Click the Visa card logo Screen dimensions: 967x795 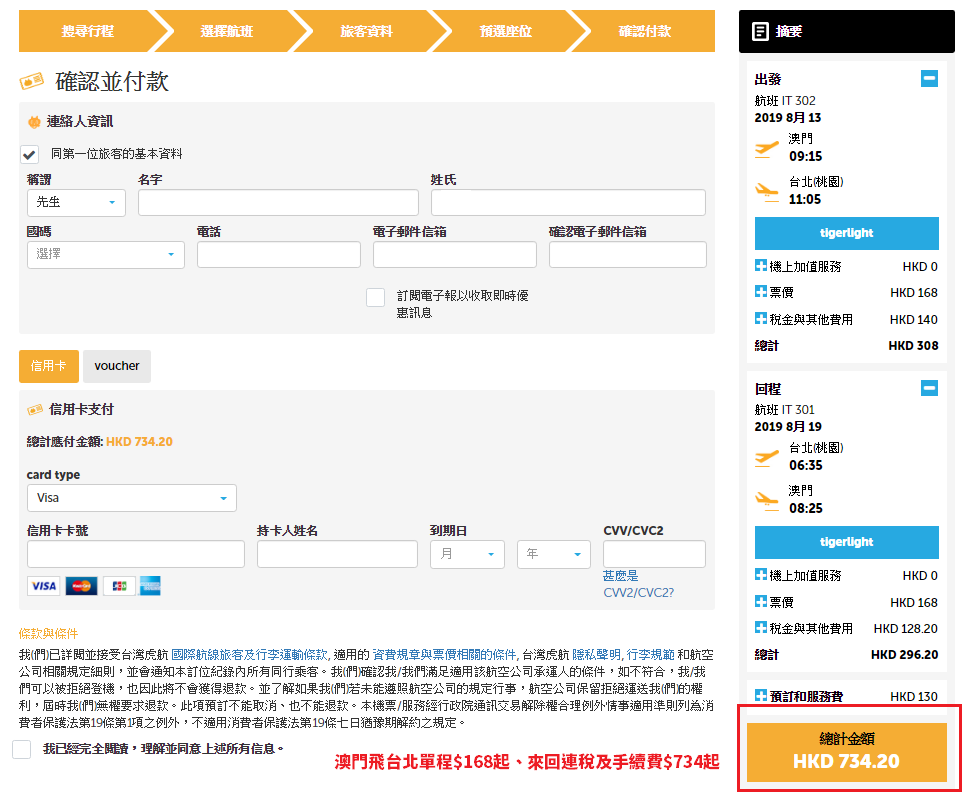(x=44, y=586)
